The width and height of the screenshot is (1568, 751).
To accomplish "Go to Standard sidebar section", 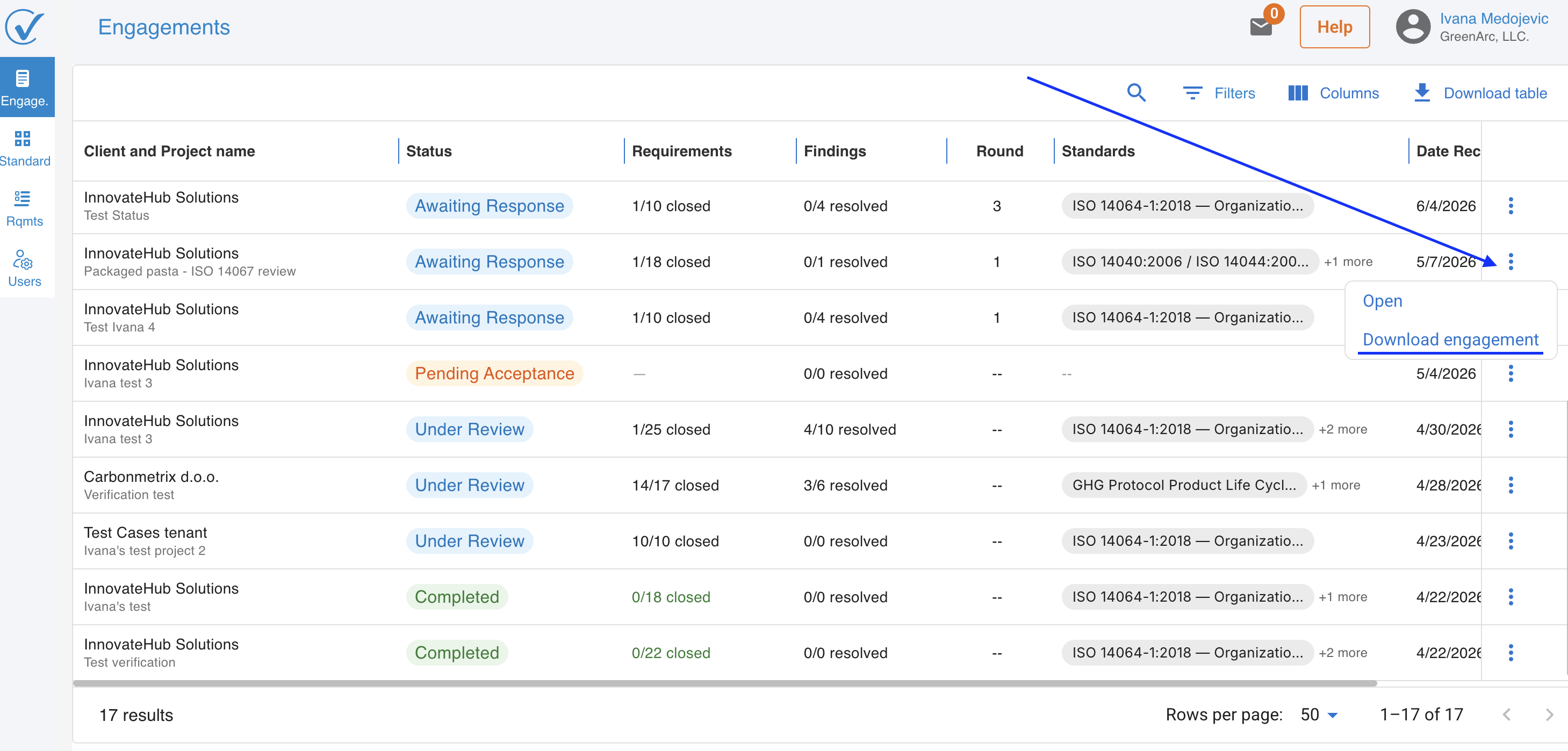I will [x=24, y=148].
